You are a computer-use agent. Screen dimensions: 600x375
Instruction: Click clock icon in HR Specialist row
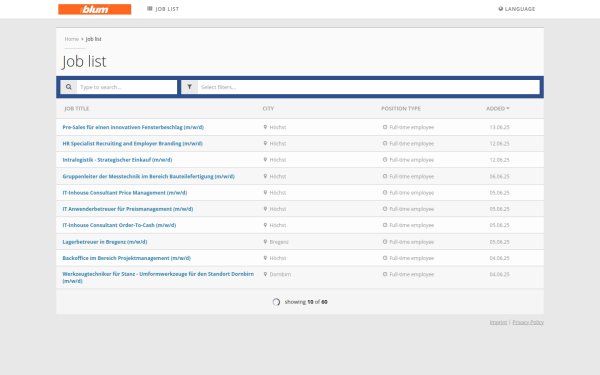385,143
